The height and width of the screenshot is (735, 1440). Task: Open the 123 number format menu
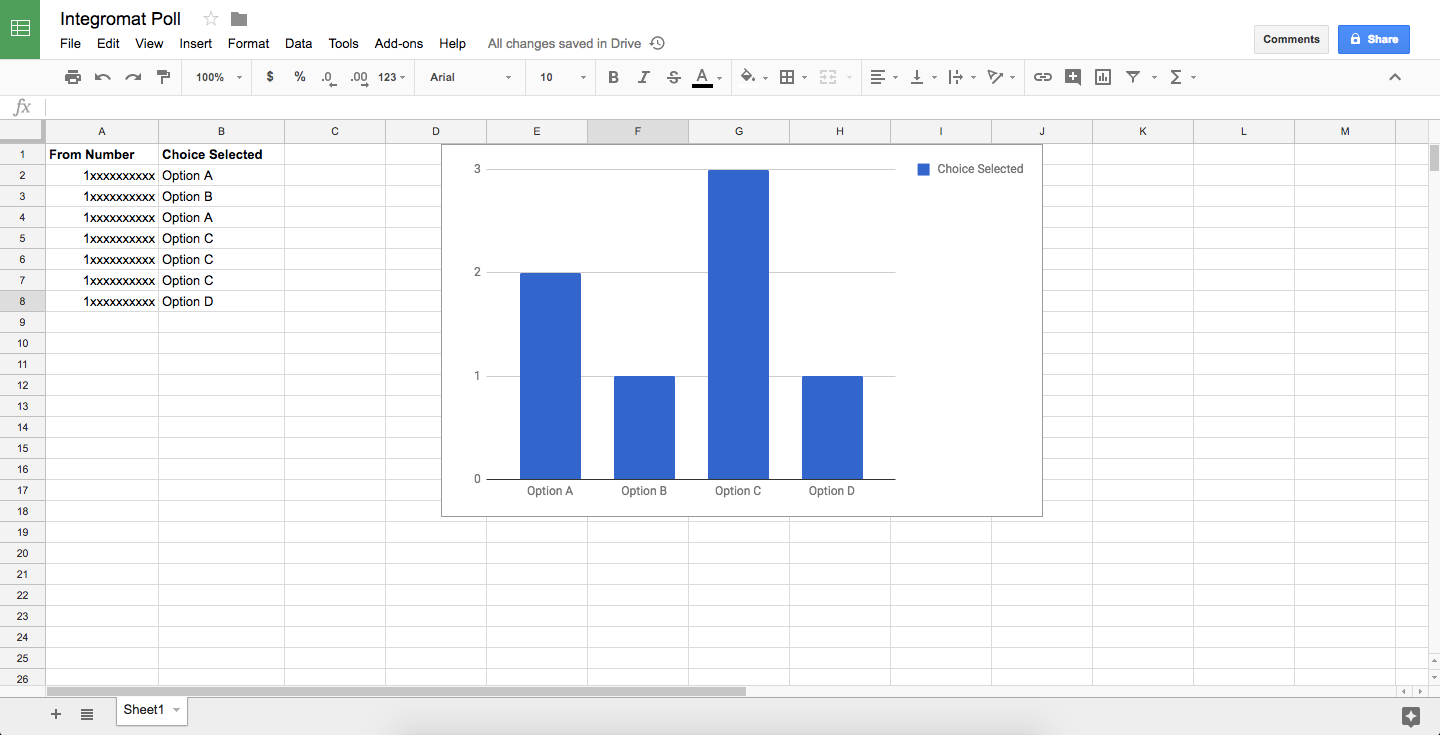click(x=388, y=77)
